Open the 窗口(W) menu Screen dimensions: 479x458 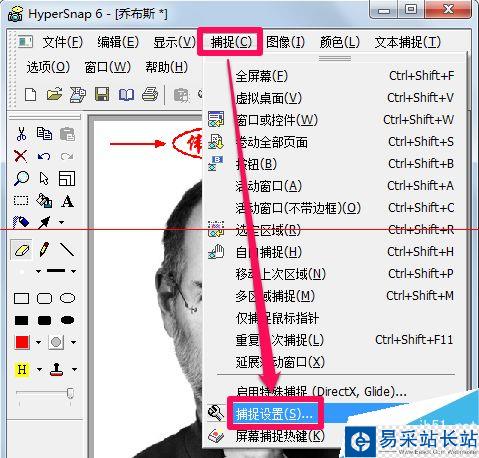tap(107, 67)
